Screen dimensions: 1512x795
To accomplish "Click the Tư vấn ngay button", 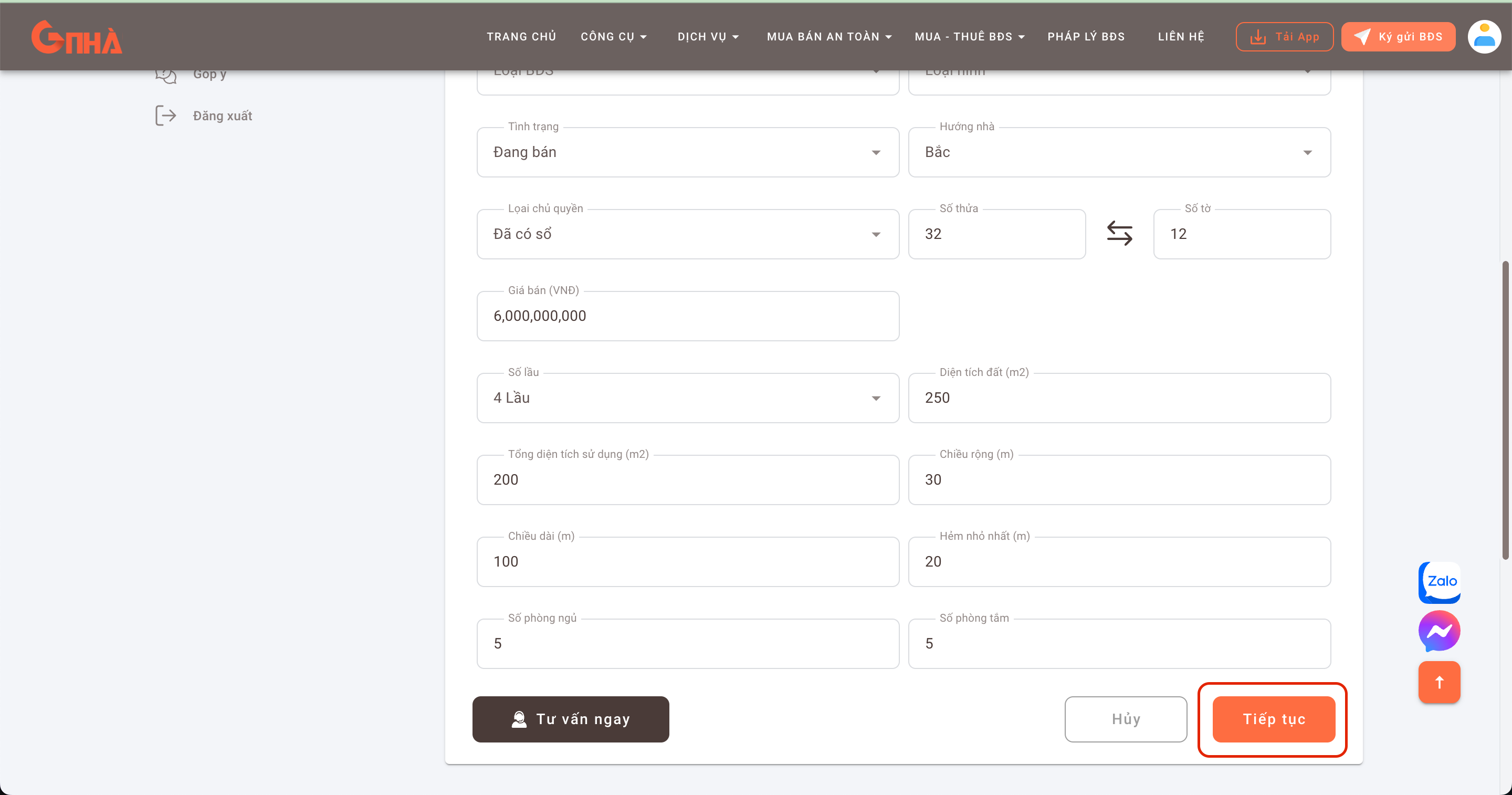I will [x=571, y=719].
